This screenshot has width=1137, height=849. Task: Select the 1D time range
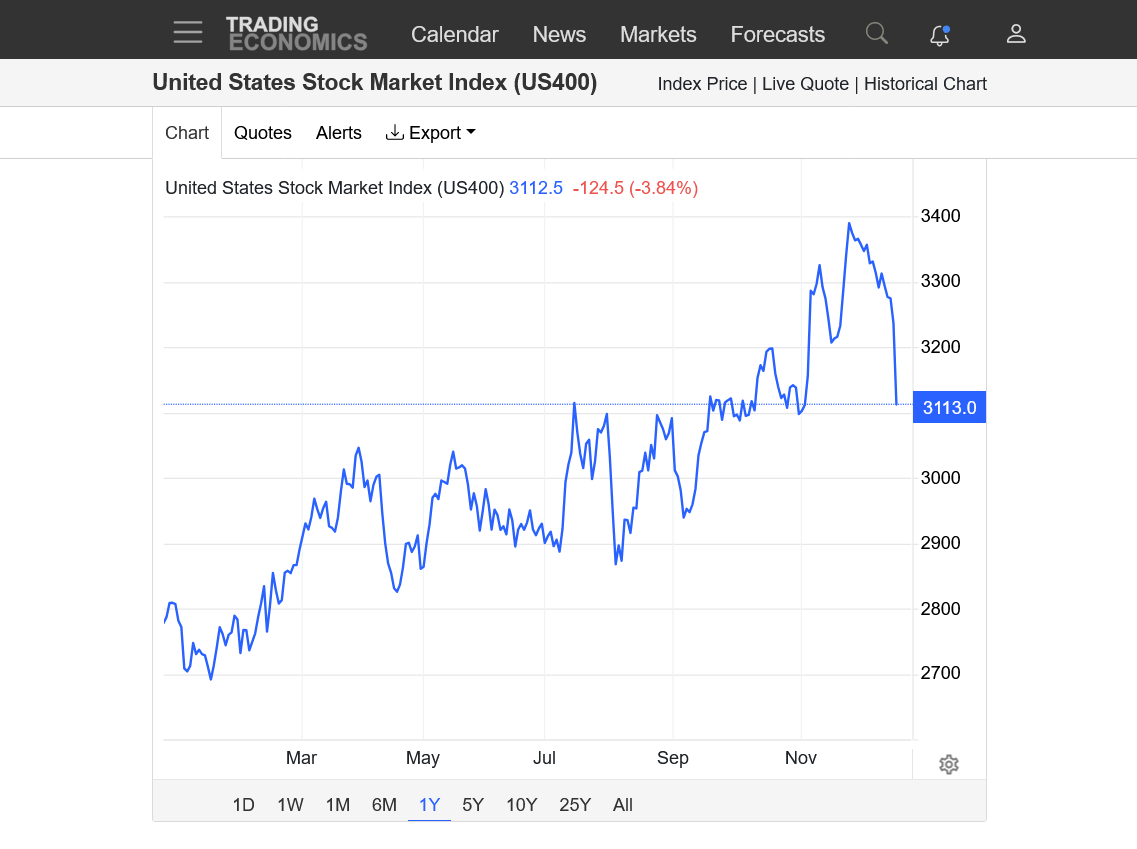243,805
